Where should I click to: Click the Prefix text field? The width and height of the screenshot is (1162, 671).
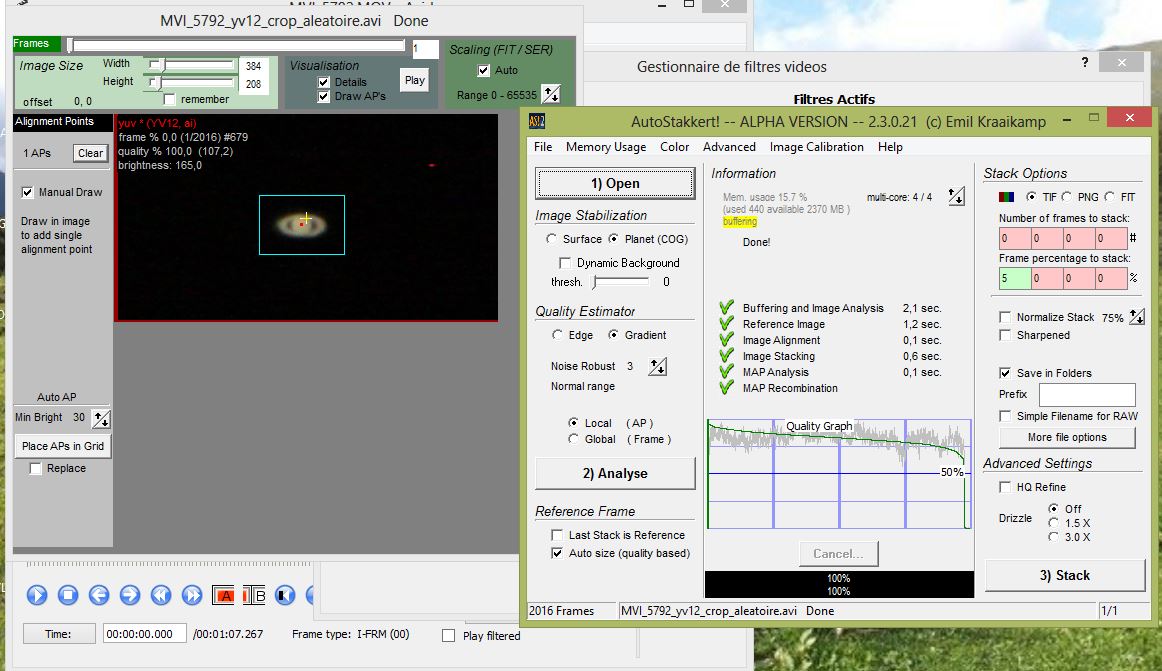(x=1087, y=394)
